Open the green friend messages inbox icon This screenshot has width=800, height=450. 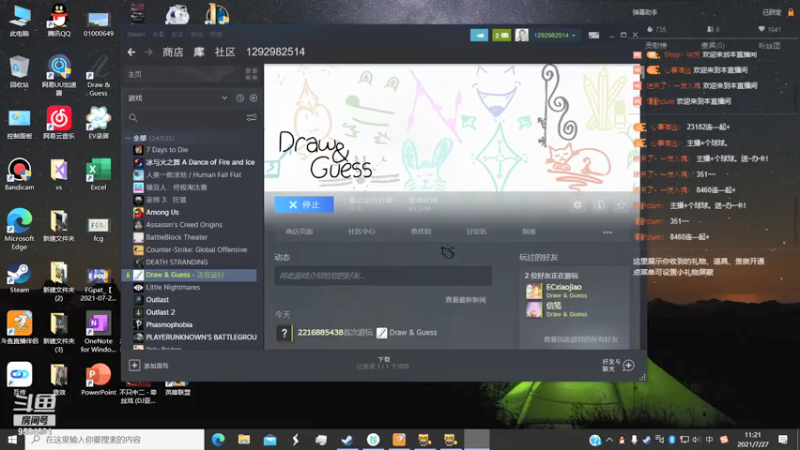click(502, 35)
